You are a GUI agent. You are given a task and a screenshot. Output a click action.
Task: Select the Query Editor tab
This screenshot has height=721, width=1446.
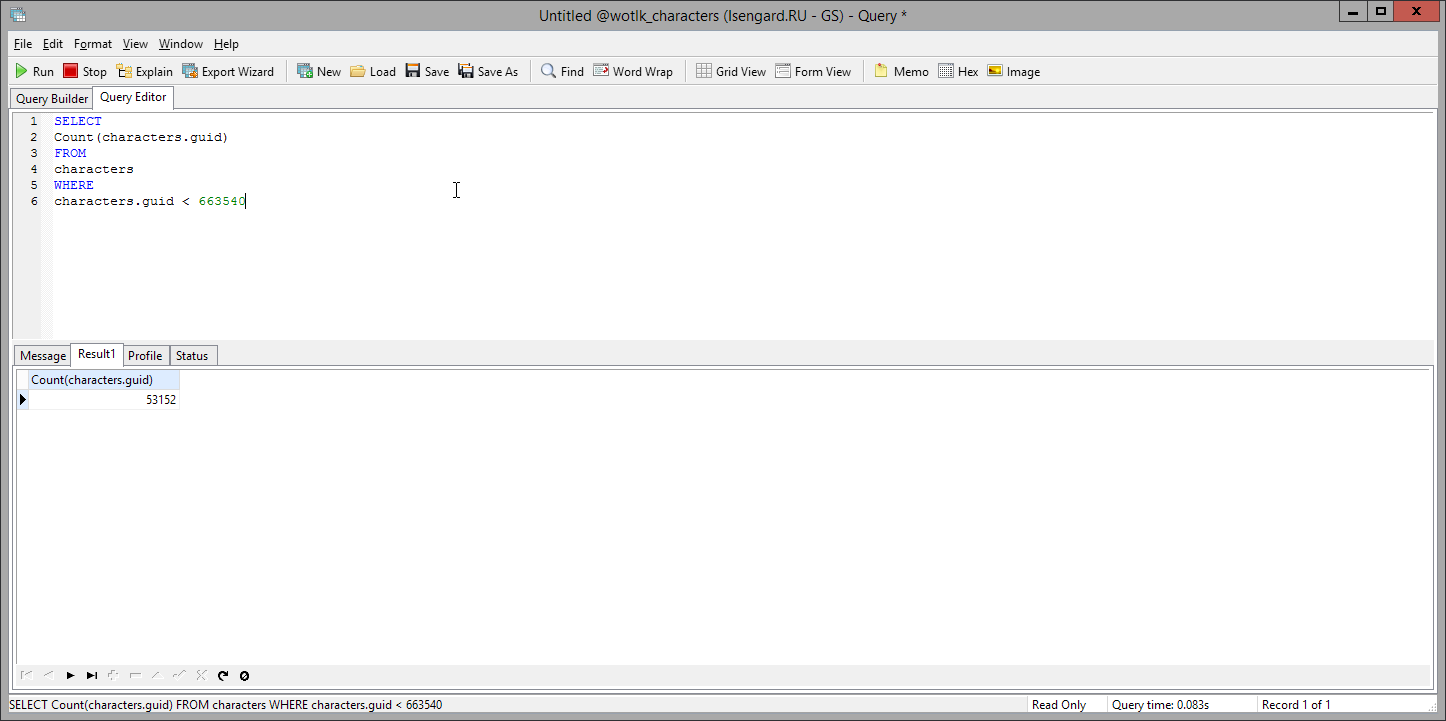[x=133, y=97]
